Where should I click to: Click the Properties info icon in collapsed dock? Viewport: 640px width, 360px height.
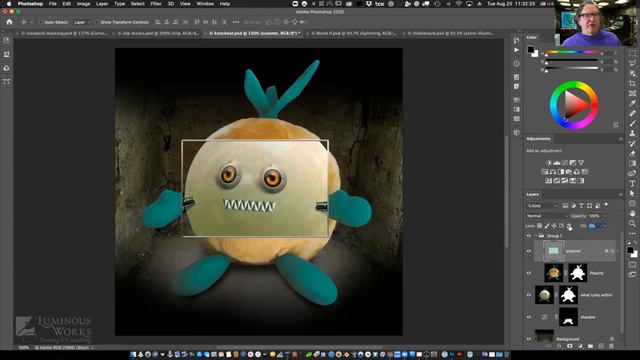point(516,64)
